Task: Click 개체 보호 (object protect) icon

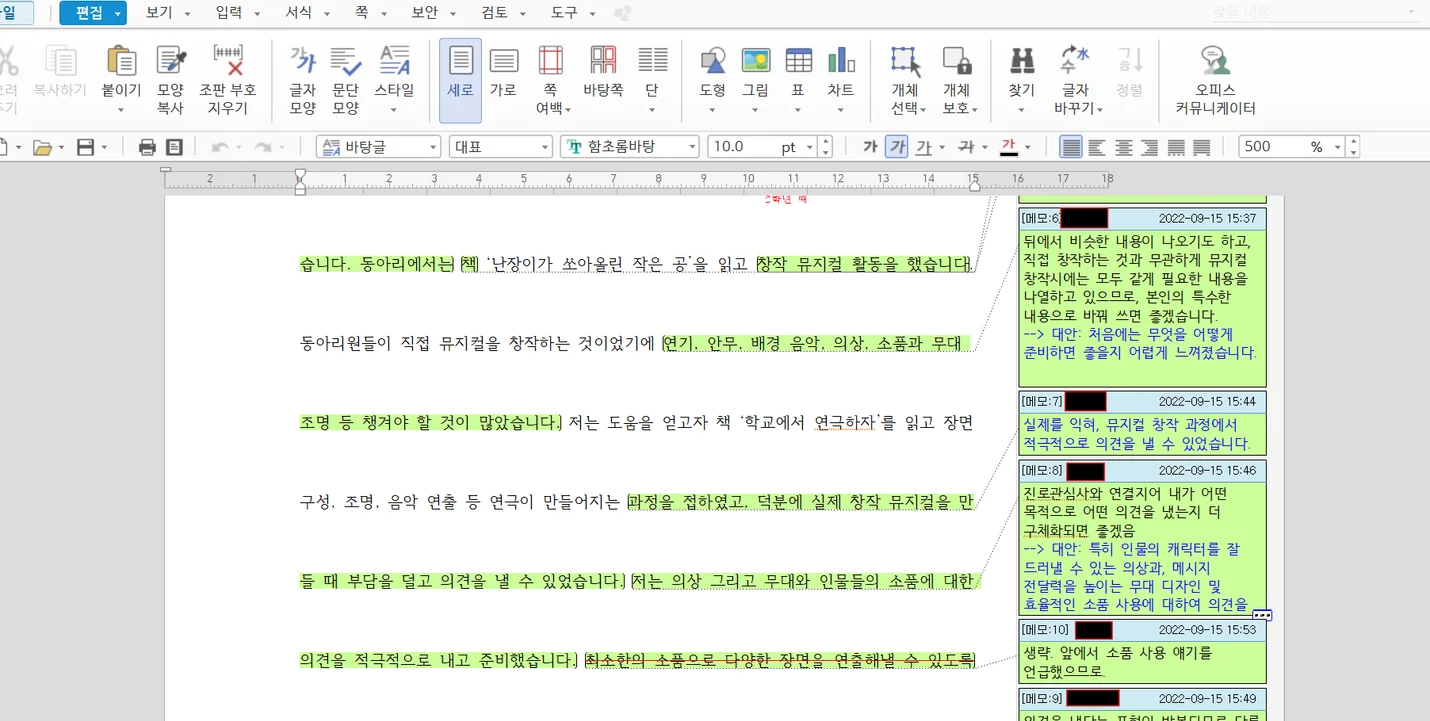Action: pos(957,62)
